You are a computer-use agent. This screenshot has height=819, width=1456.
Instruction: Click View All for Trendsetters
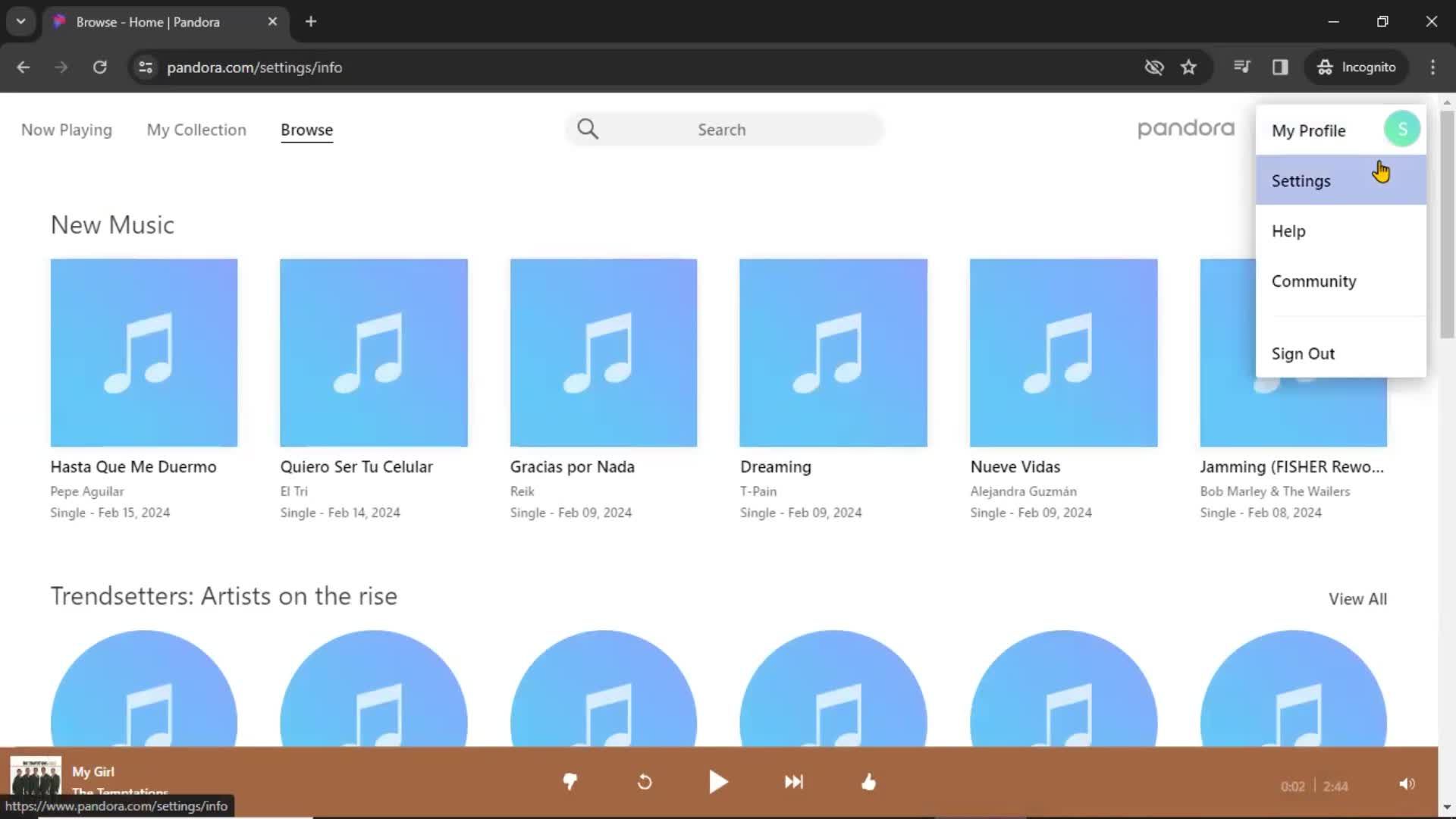click(1357, 598)
